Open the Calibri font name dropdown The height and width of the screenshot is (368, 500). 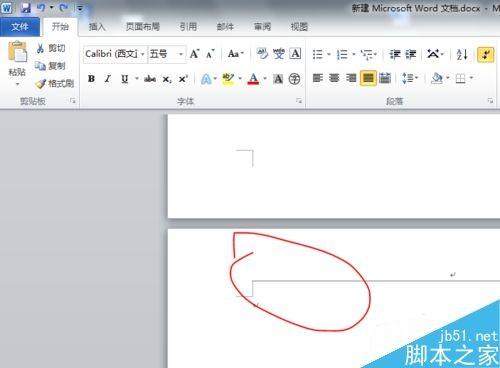click(x=142, y=54)
